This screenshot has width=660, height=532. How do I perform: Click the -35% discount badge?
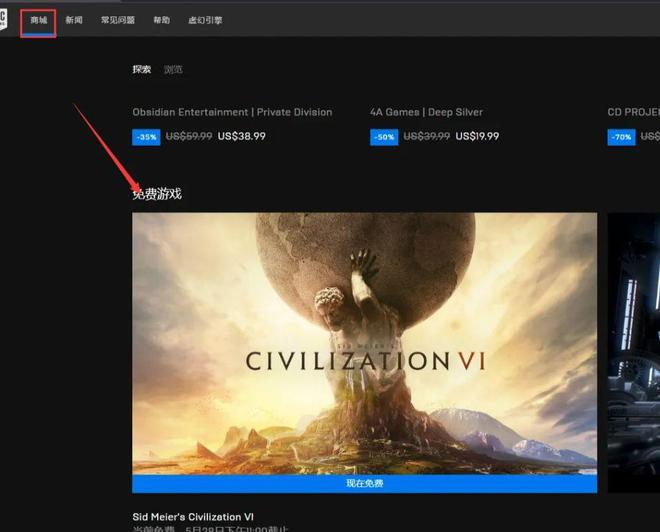click(x=146, y=137)
